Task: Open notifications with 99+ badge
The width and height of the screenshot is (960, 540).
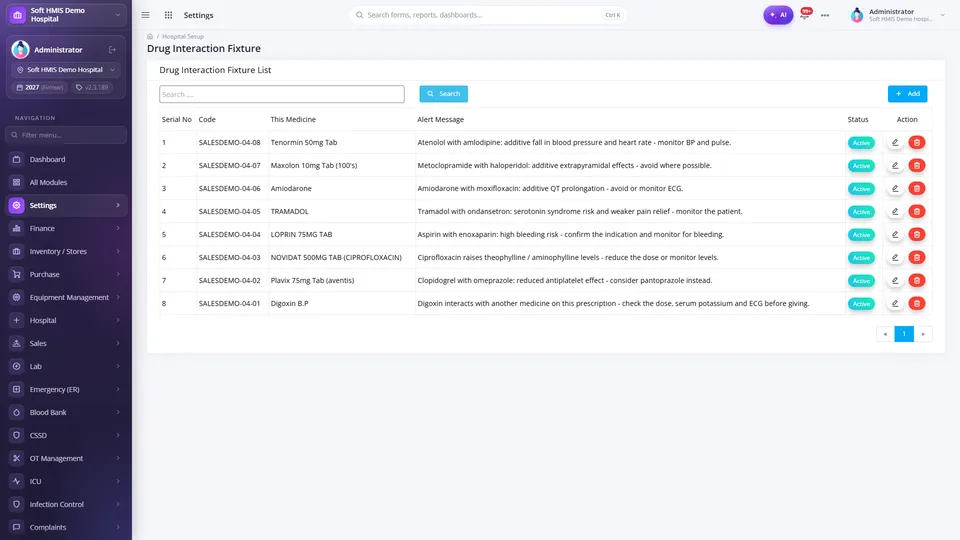Action: (x=806, y=14)
